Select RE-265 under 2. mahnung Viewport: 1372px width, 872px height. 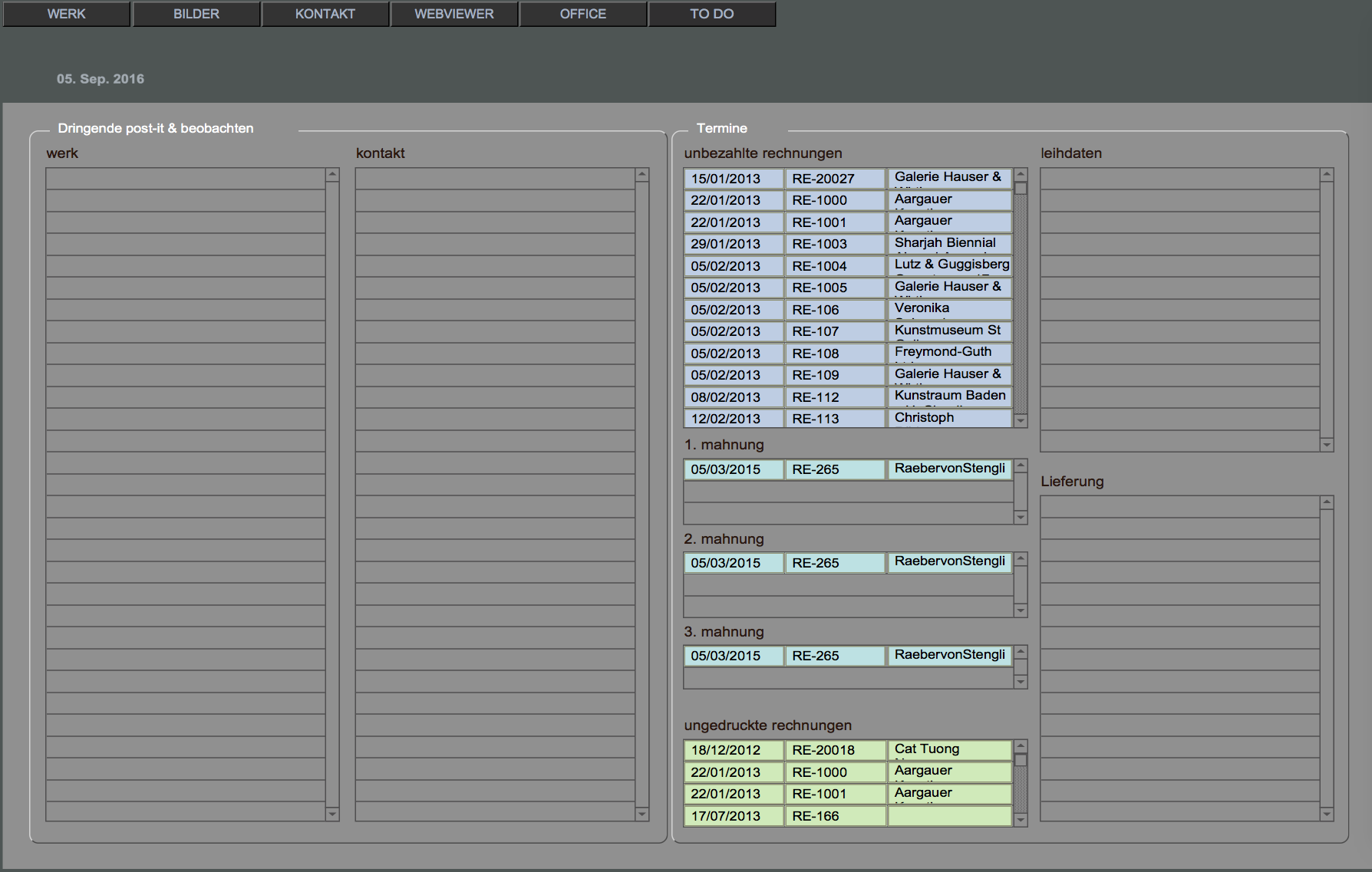835,563
